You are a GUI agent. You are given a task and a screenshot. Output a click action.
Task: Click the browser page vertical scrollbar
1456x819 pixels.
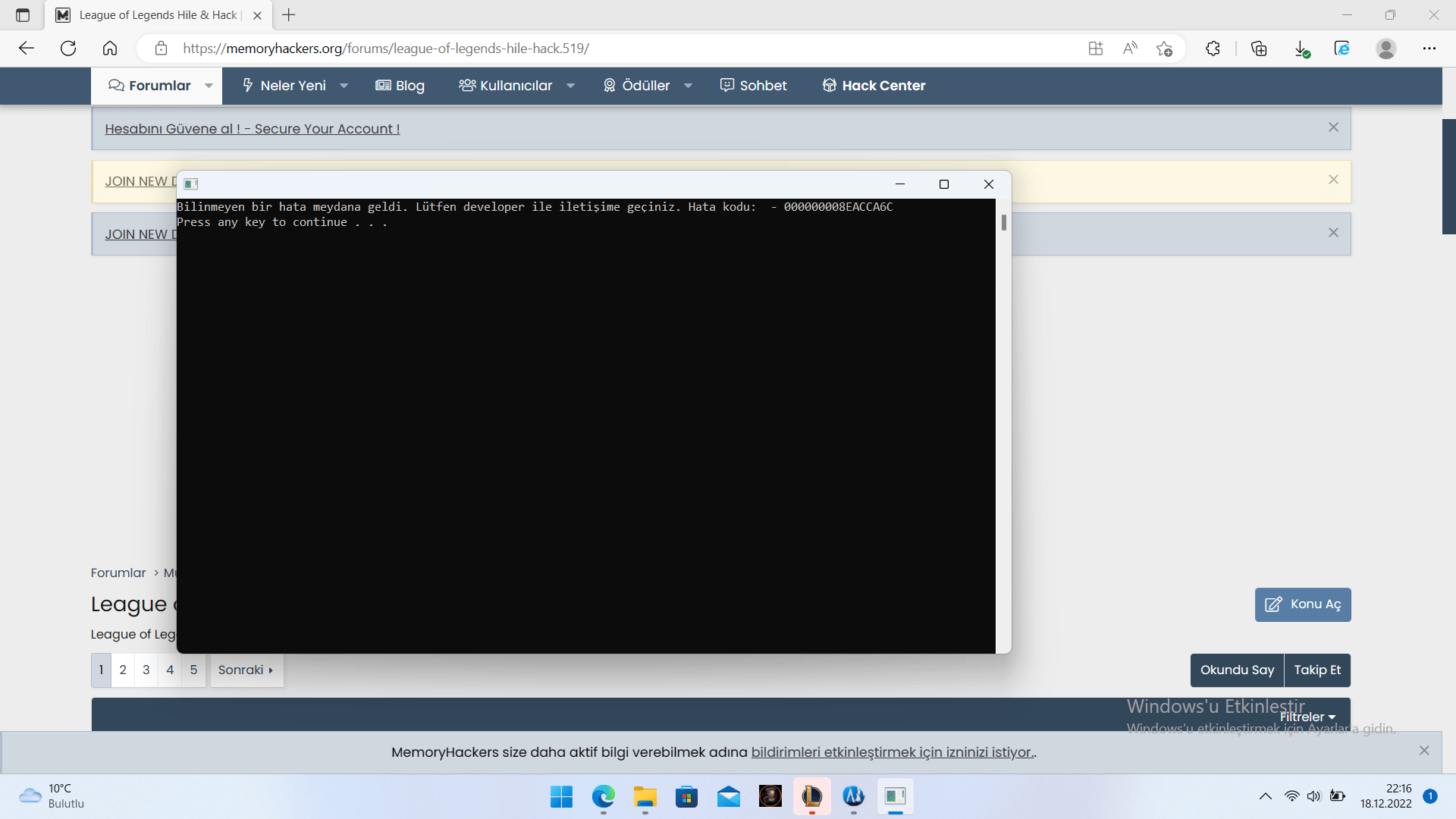tap(1449, 177)
